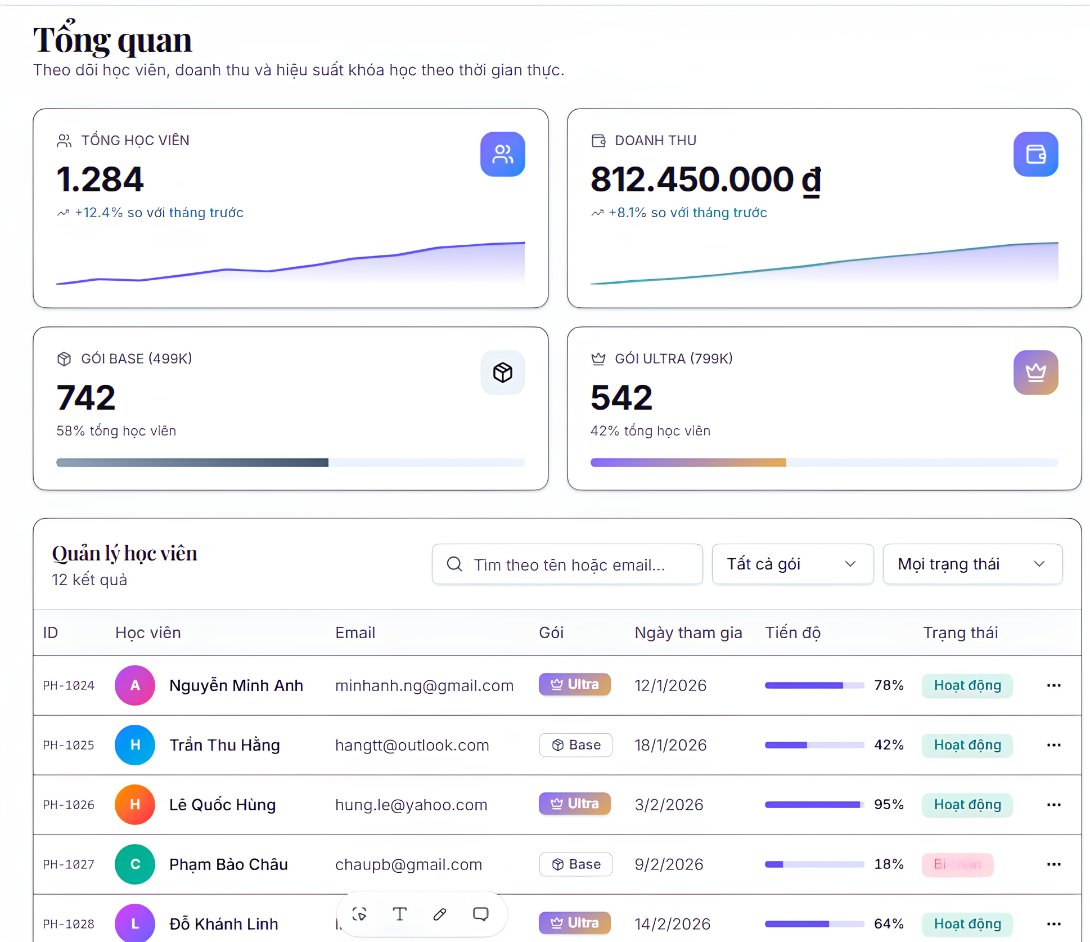Image resolution: width=1090 pixels, height=942 pixels.
Task: Click the revenue figure 812.450.000 đ
Action: click(706, 180)
